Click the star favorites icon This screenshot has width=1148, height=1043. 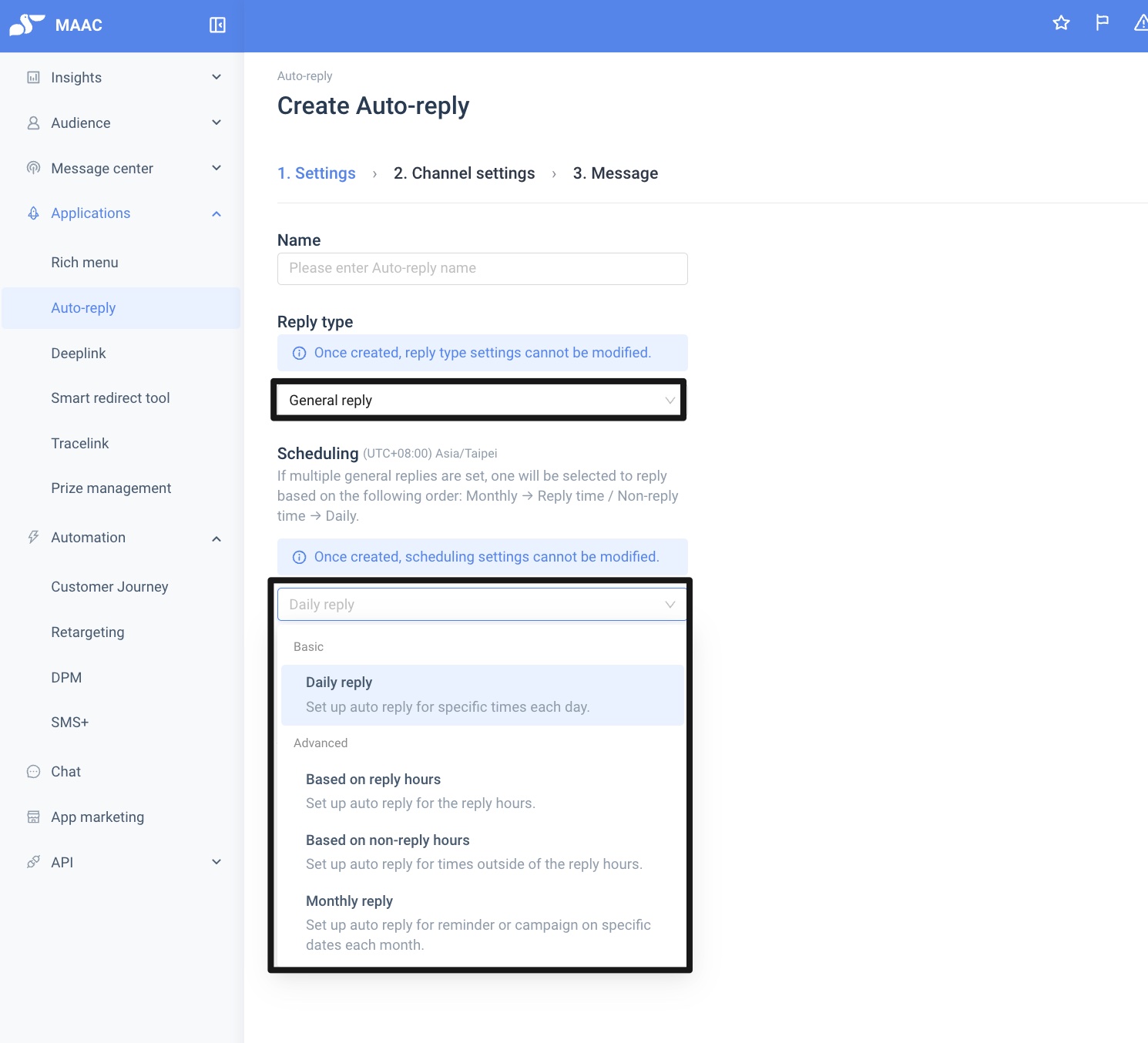[1061, 23]
